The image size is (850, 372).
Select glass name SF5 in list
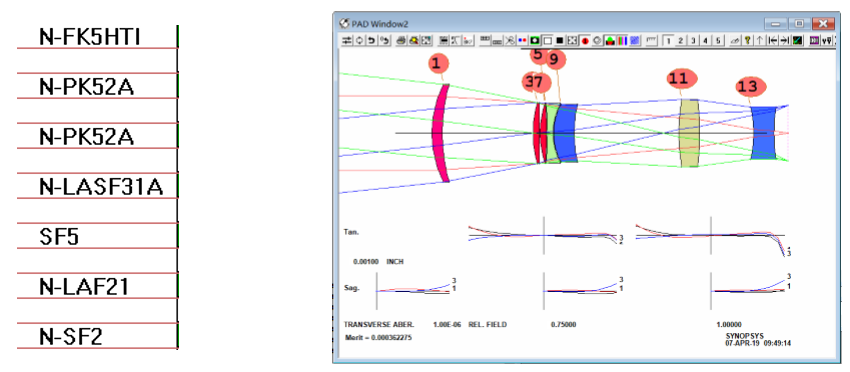point(60,238)
